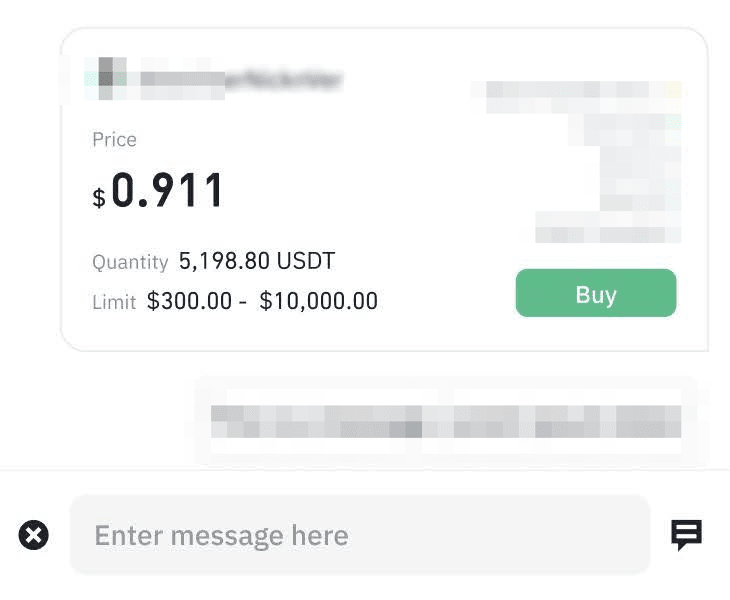Focus the 'Enter message here' field
The image size is (730, 600).
point(360,535)
